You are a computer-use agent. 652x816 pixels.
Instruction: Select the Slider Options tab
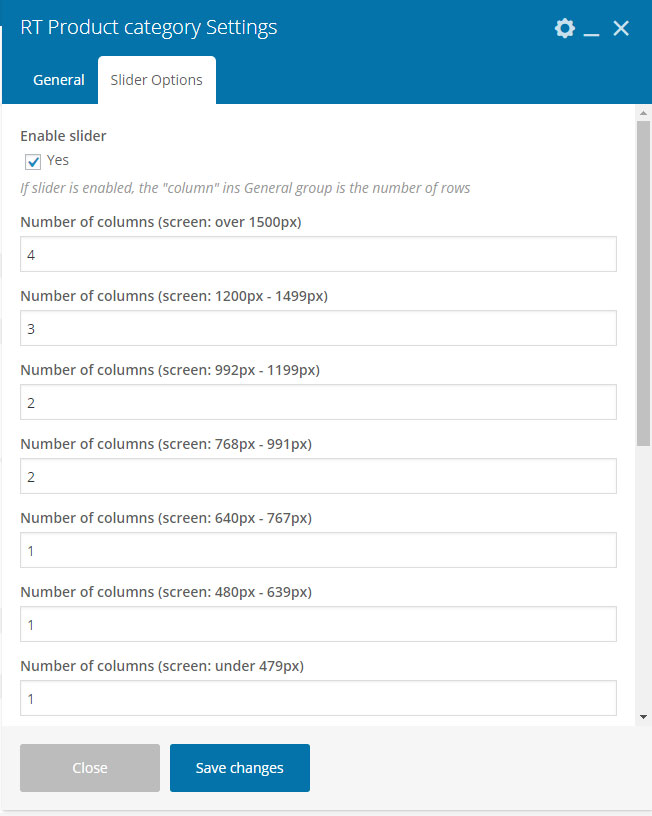pyautogui.click(x=157, y=80)
